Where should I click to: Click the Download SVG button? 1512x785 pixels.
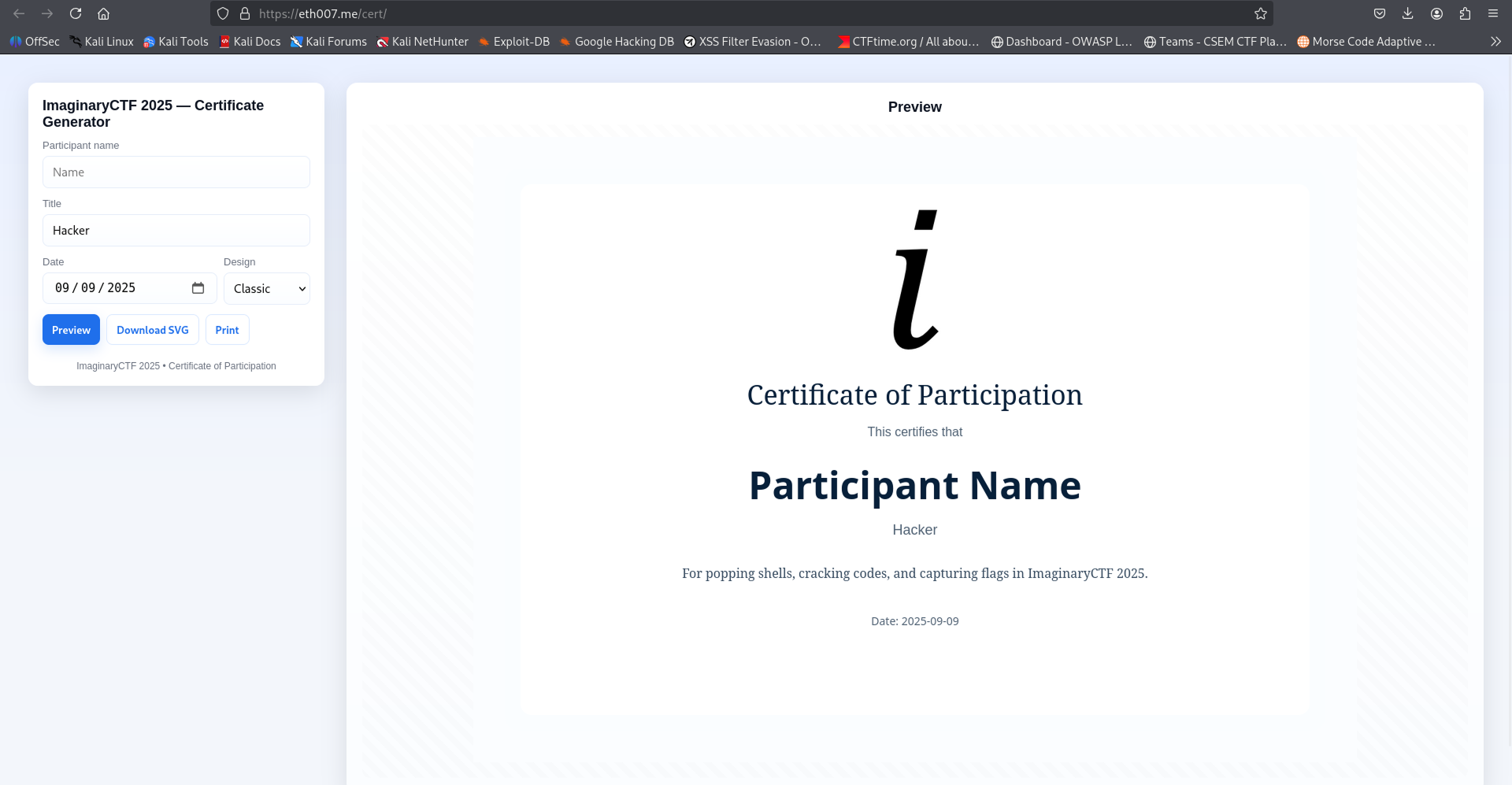153,330
